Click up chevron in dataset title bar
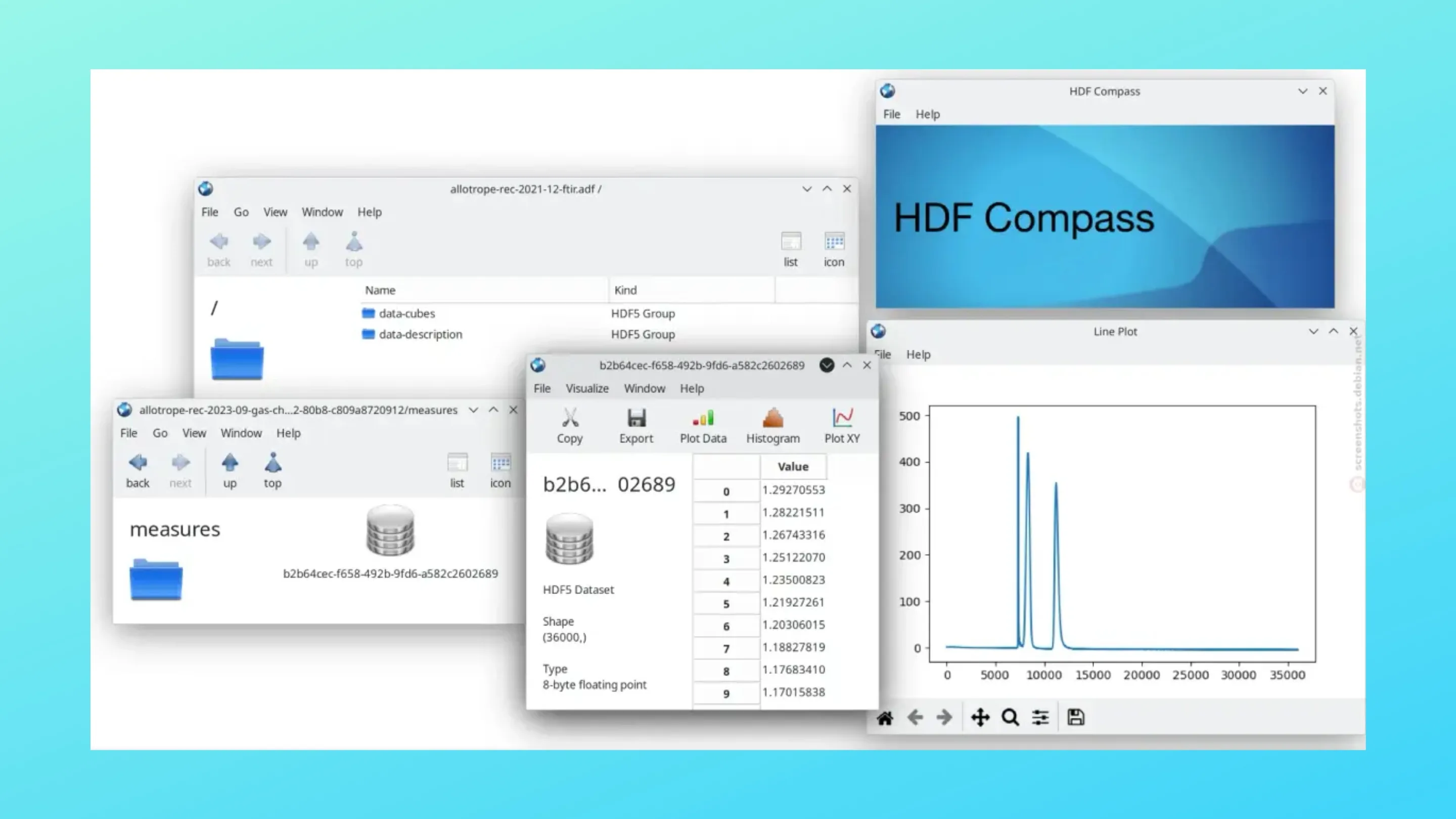 click(847, 365)
